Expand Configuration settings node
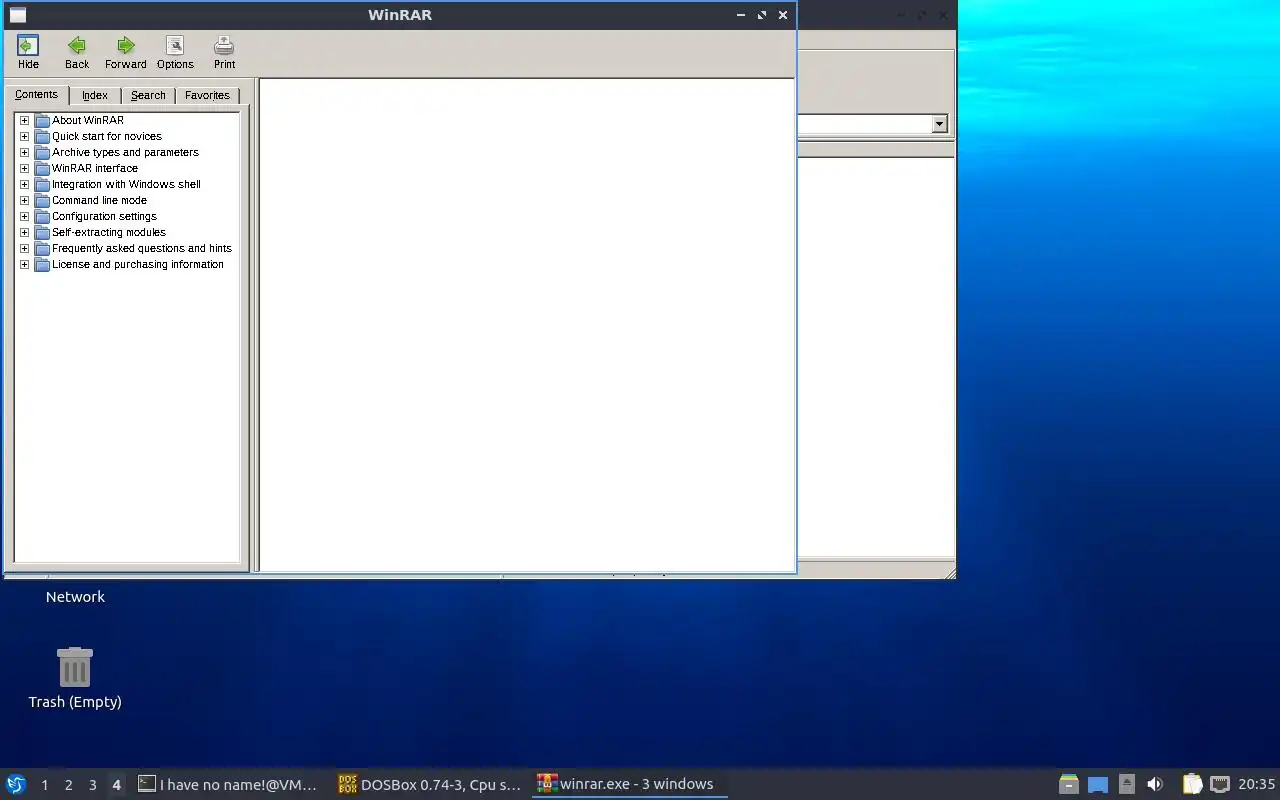Screen dimensions: 1280x800 click(25, 216)
